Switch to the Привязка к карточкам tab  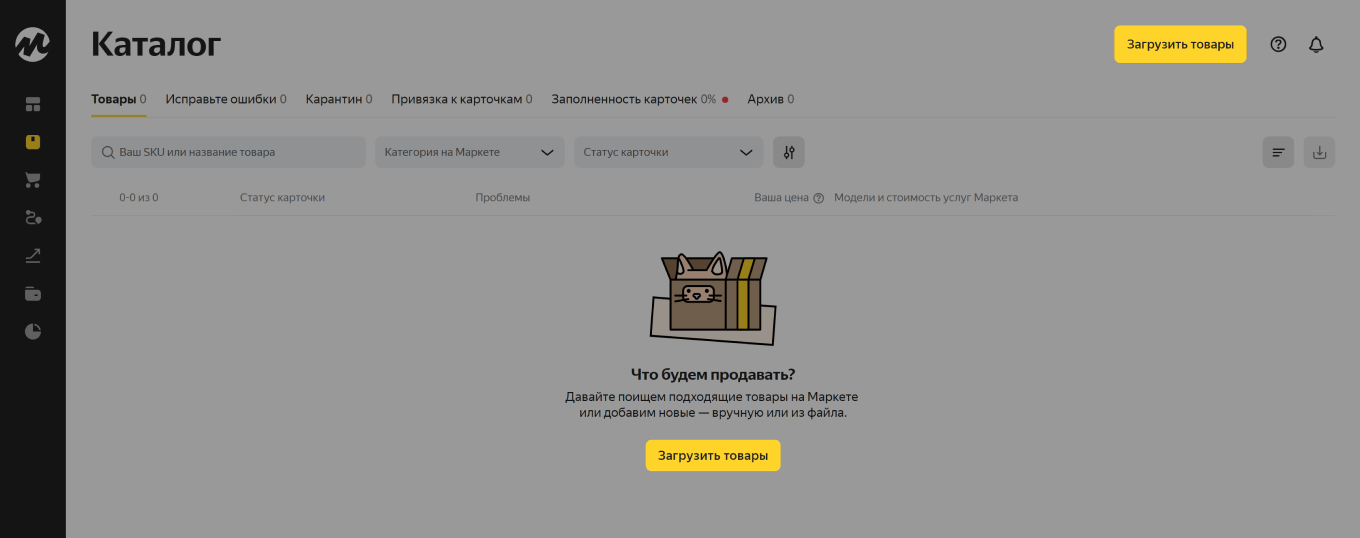[462, 99]
